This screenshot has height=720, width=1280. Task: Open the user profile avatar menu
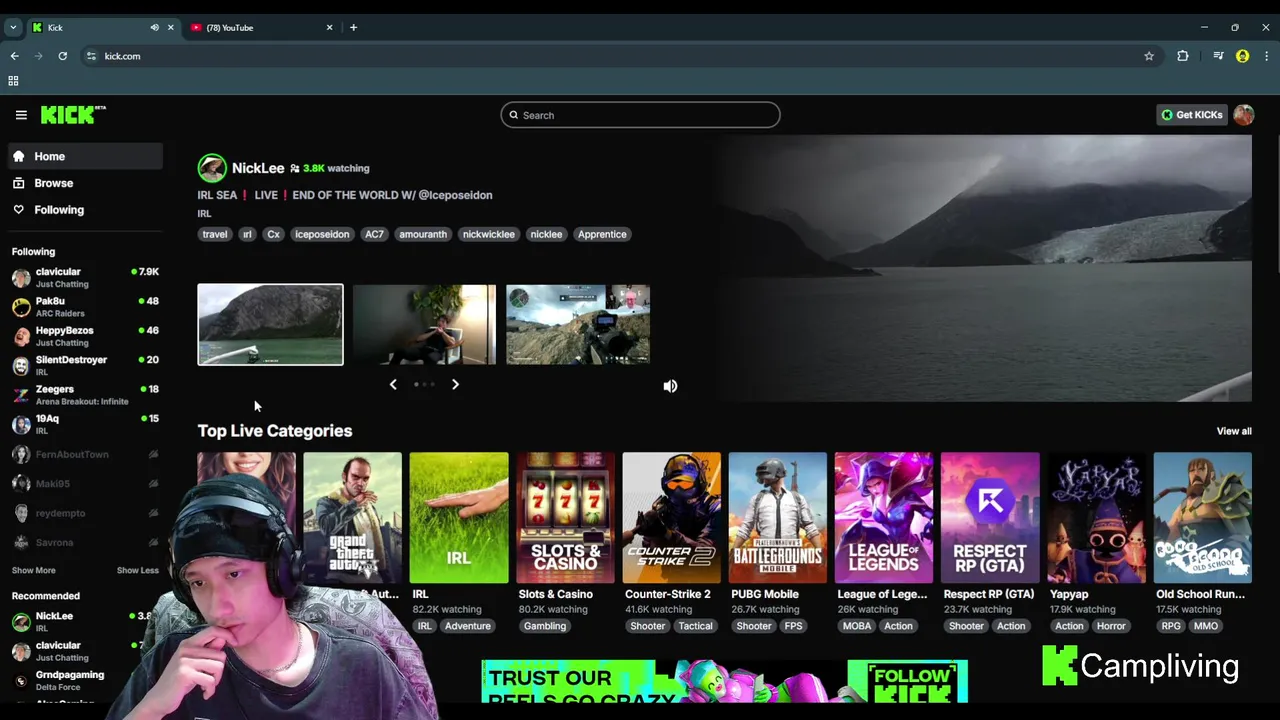(1243, 115)
